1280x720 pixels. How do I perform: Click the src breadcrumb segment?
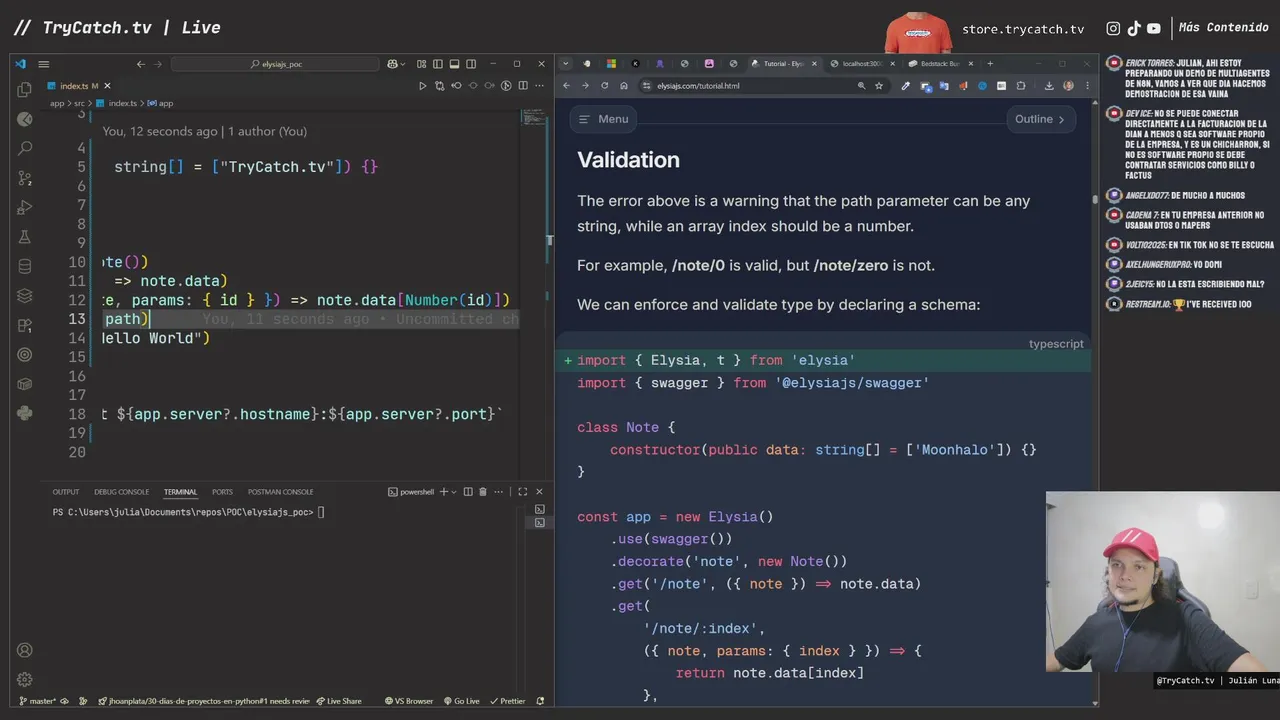click(x=79, y=103)
